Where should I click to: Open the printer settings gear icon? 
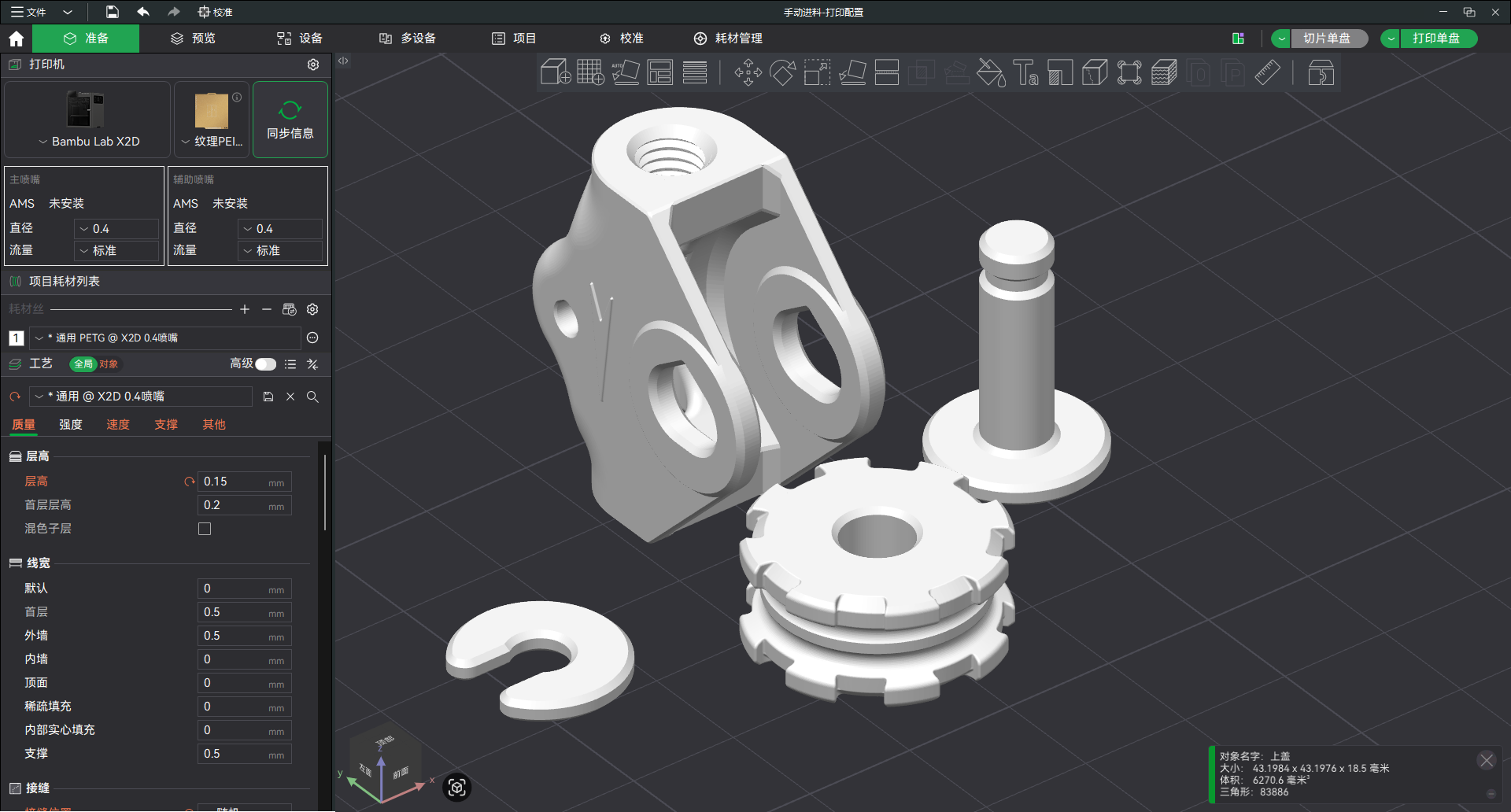pos(313,65)
